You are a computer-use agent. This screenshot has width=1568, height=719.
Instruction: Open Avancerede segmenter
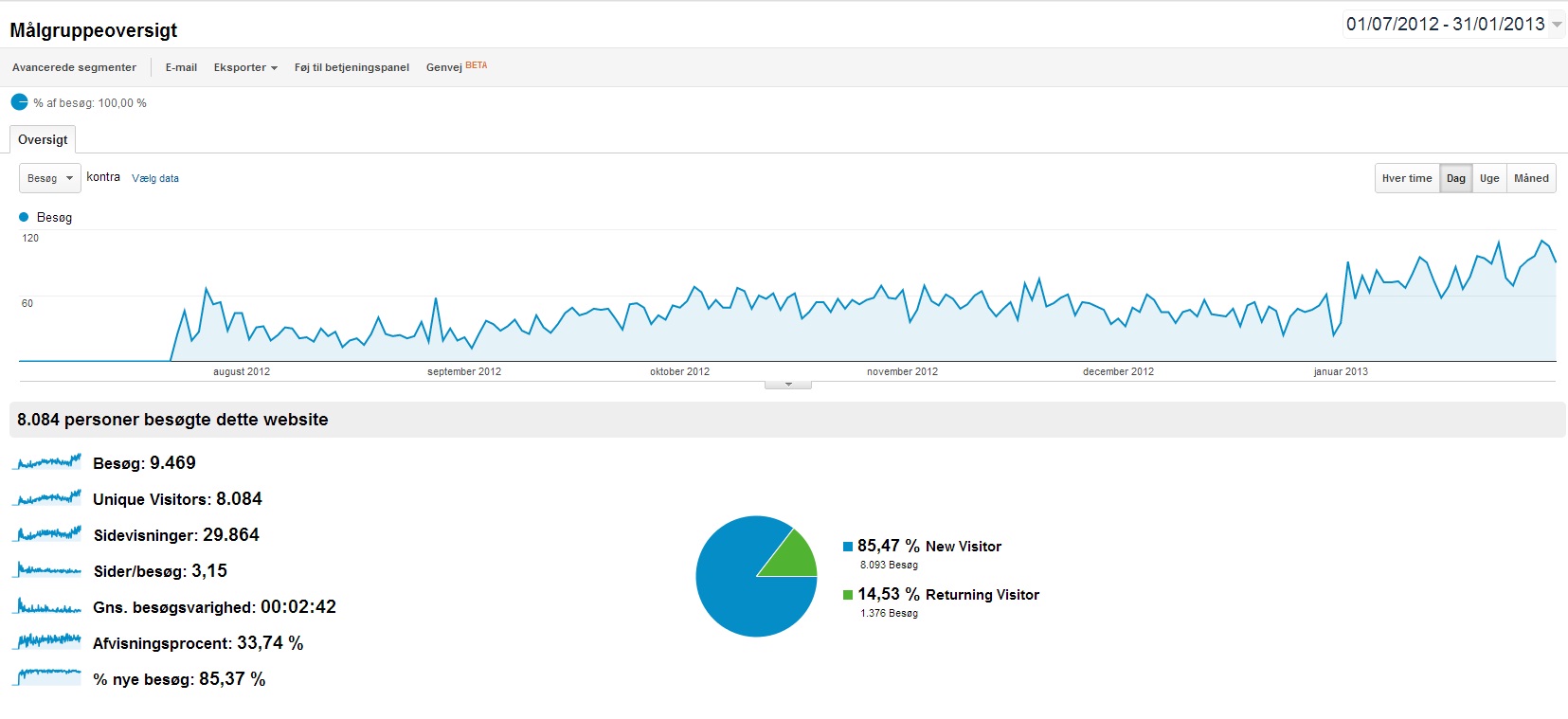[74, 67]
